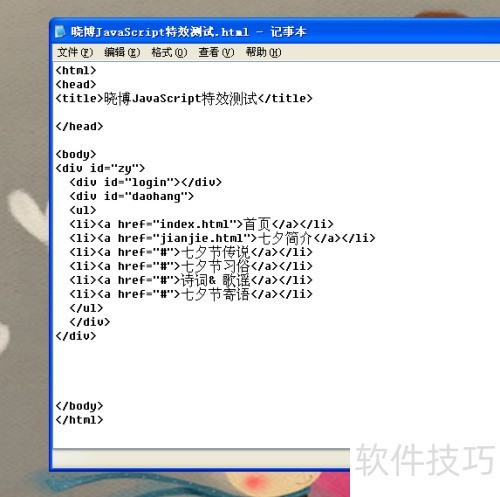Screen dimensions: 500x497
Task: Click the unindented </div> line after the indented one
Action: pos(76,336)
